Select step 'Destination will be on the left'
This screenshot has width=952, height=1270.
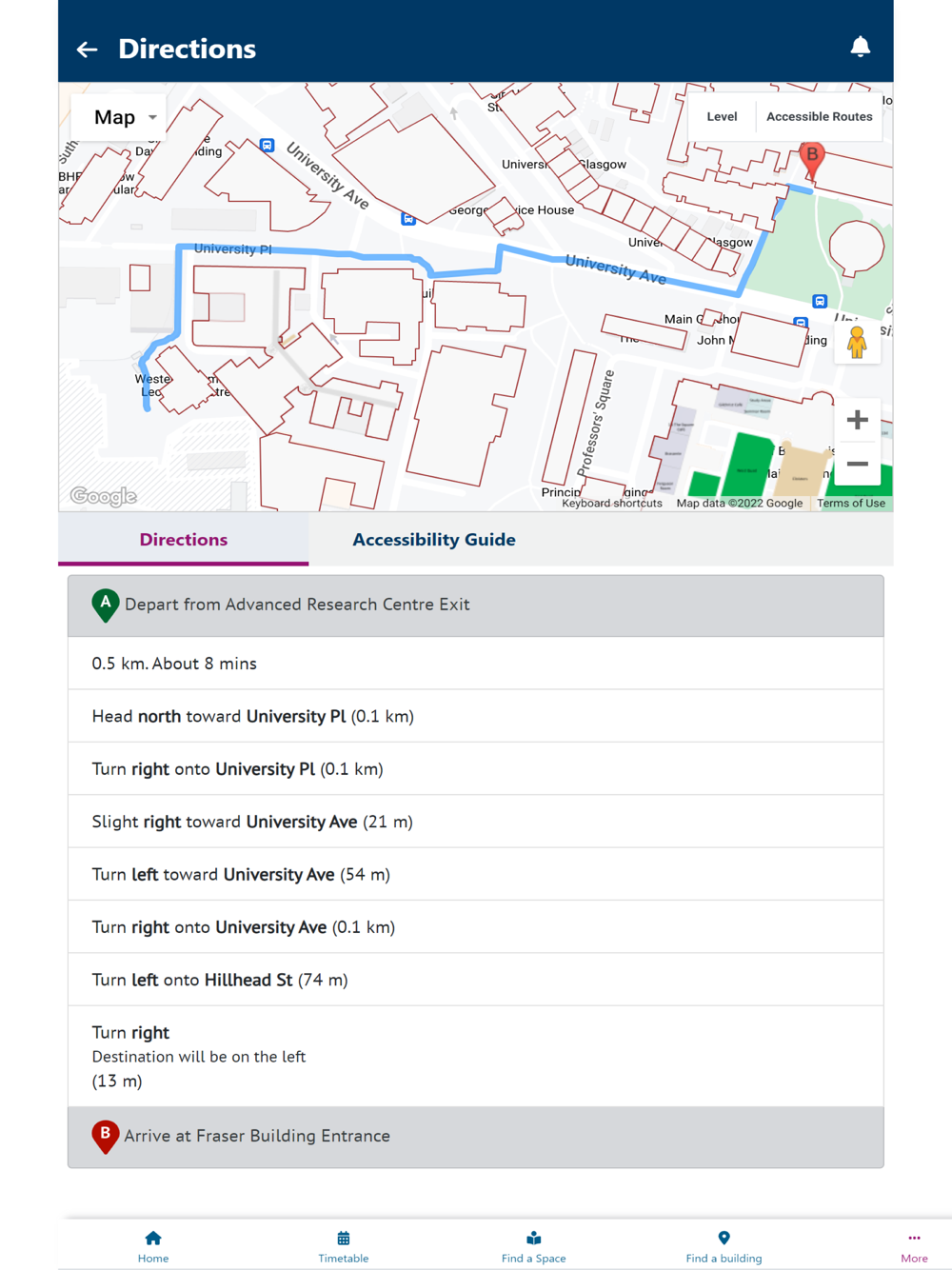[x=476, y=1057]
